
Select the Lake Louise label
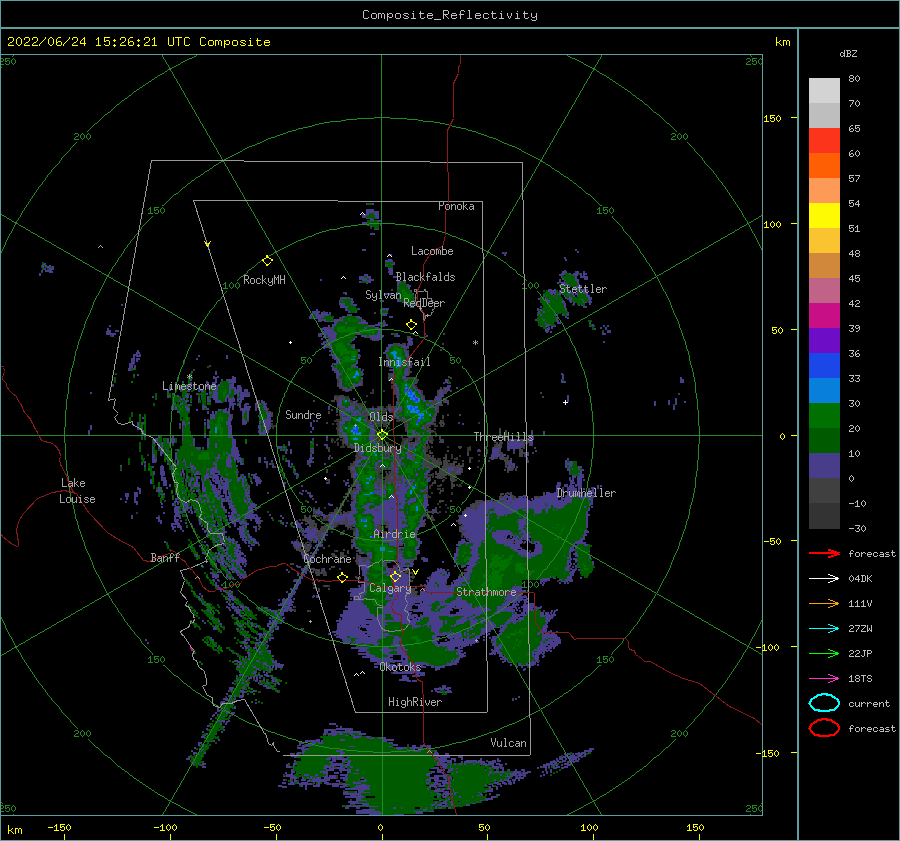(x=77, y=491)
